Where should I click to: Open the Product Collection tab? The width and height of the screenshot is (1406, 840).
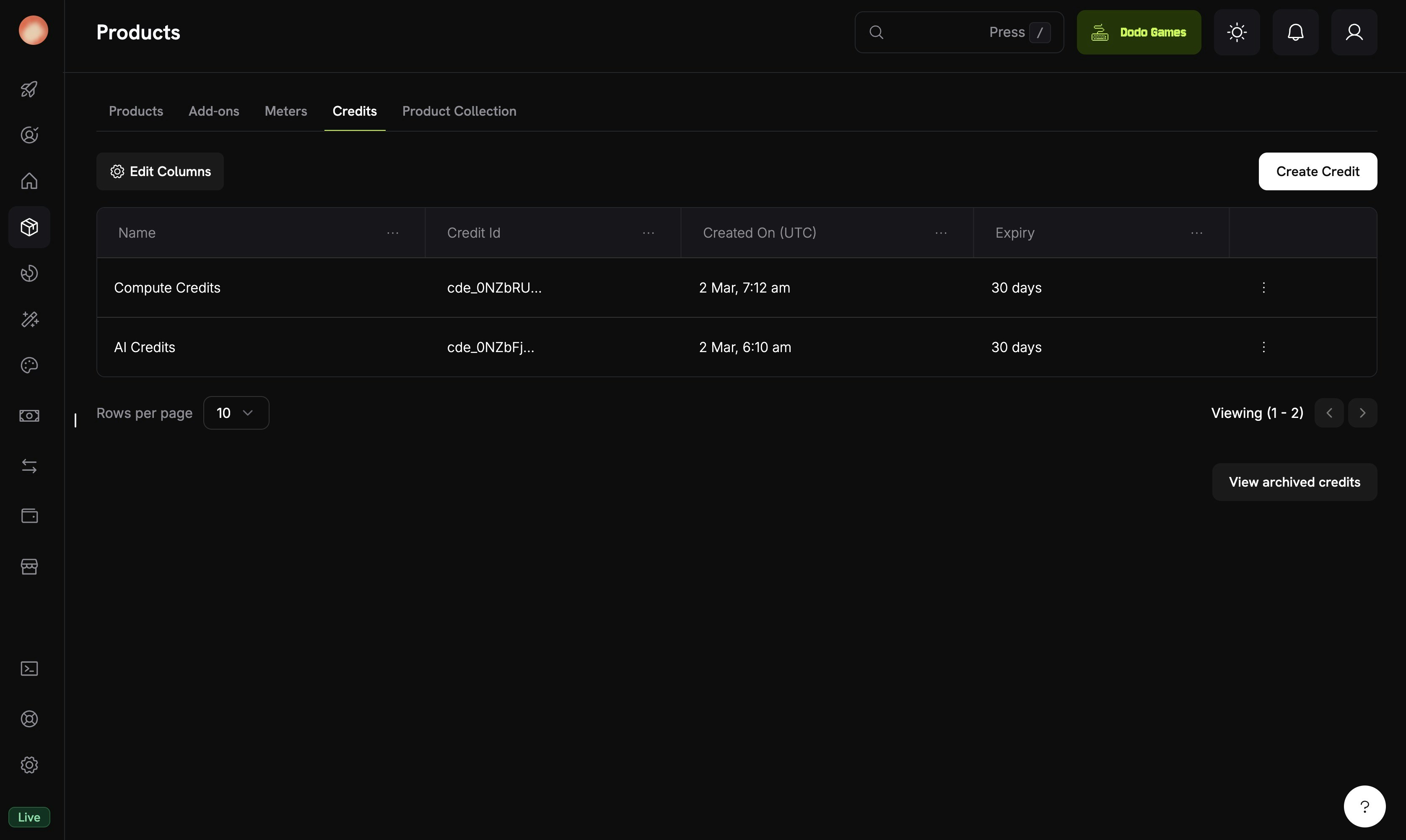pos(459,111)
